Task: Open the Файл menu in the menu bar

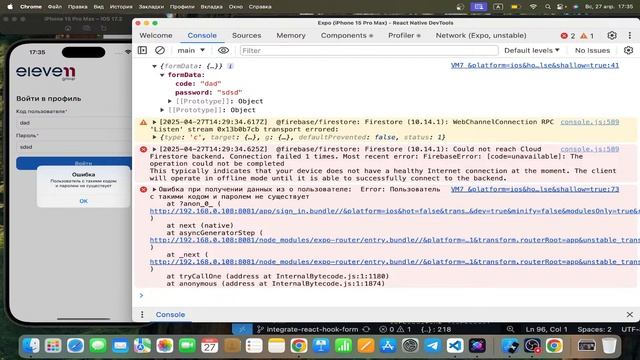Action: 55,7
